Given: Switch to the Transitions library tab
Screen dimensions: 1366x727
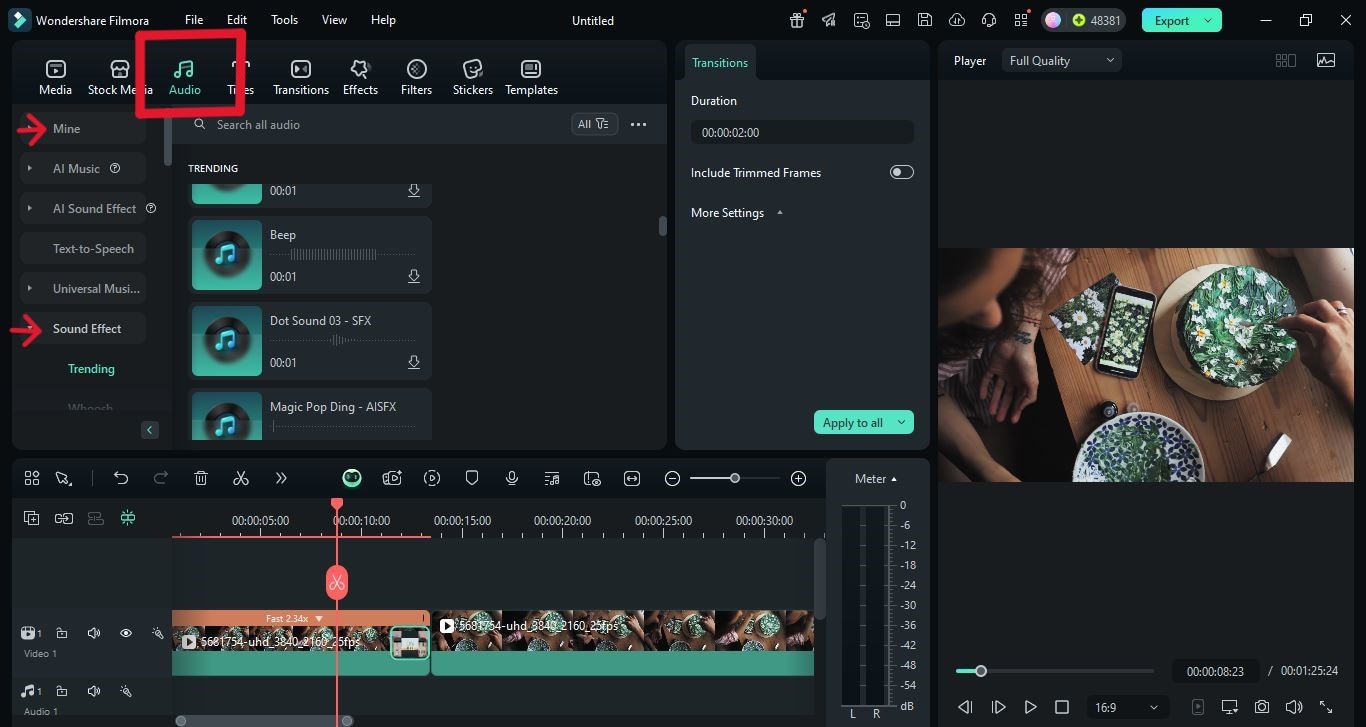Looking at the screenshot, I should point(300,77).
